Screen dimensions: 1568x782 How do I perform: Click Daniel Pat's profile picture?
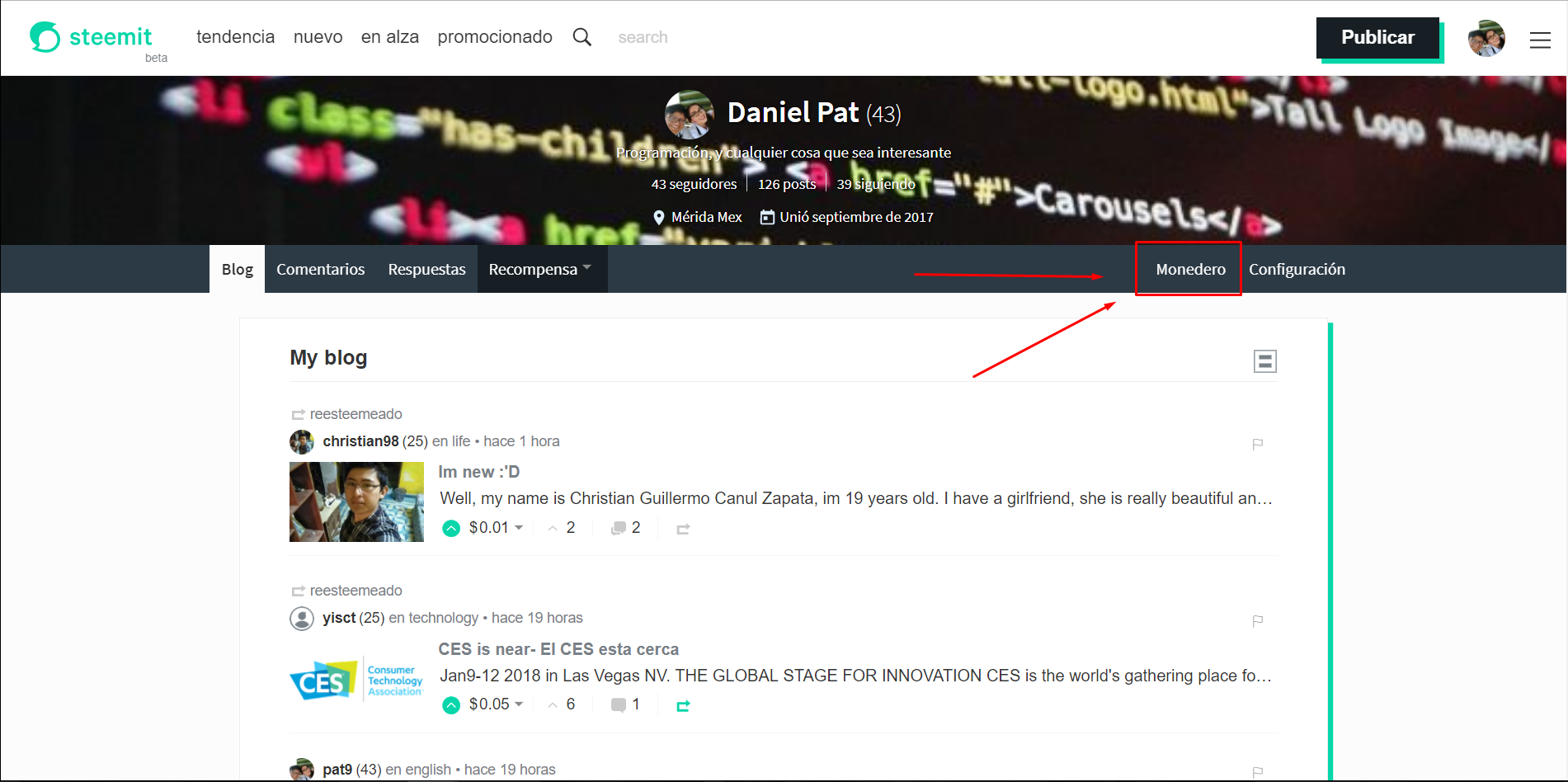(690, 115)
